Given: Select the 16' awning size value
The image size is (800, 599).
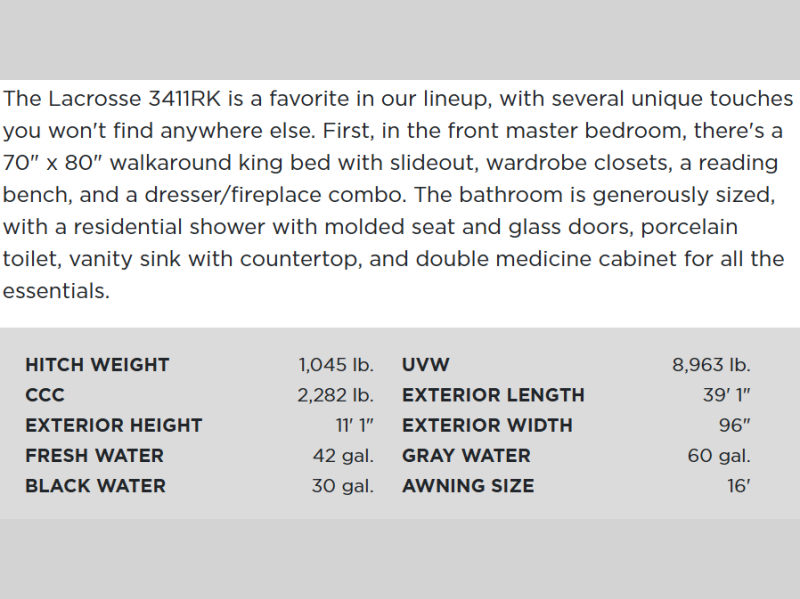Looking at the screenshot, I should click(x=737, y=486).
